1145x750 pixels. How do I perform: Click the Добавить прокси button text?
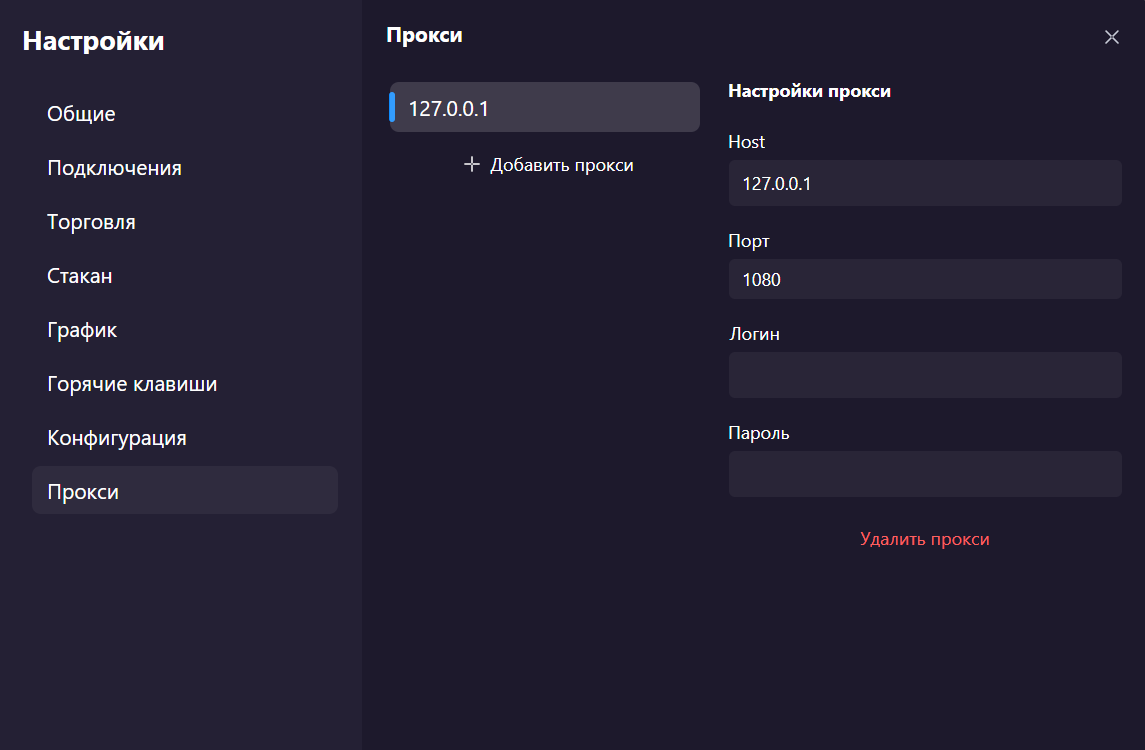pyautogui.click(x=562, y=165)
